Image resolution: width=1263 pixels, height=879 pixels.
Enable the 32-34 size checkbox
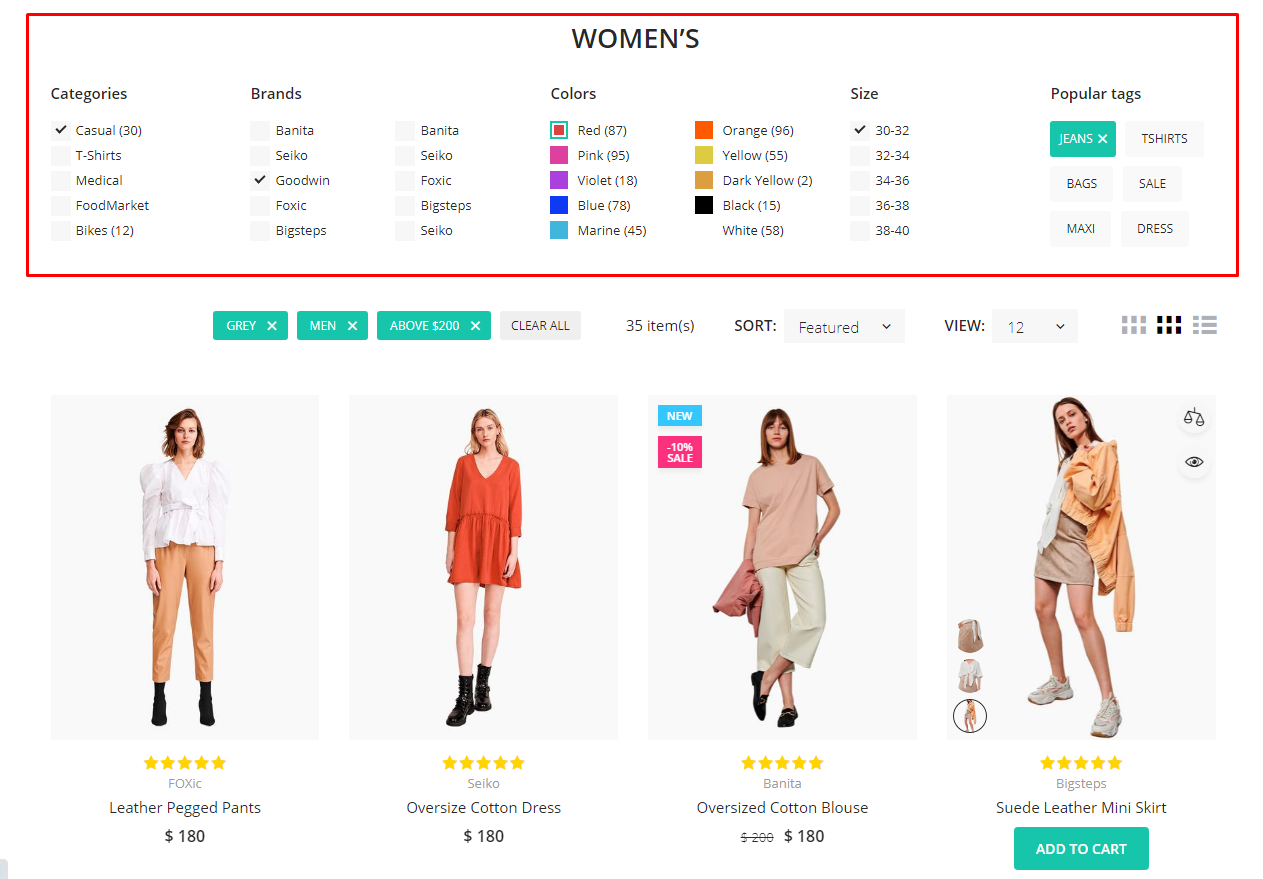click(x=860, y=155)
